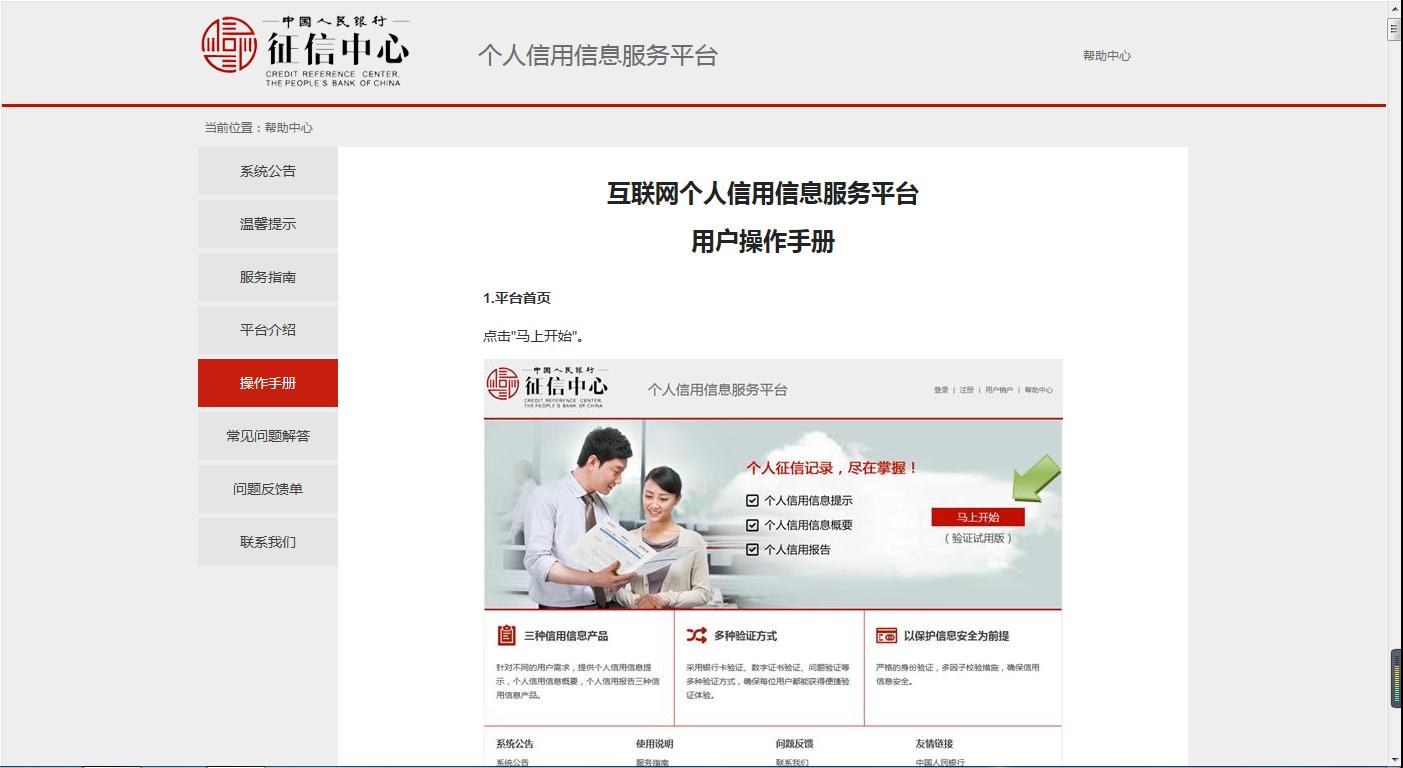Open the 系统公告 sidebar tab
Viewport: 1403px width, 768px height.
268,171
